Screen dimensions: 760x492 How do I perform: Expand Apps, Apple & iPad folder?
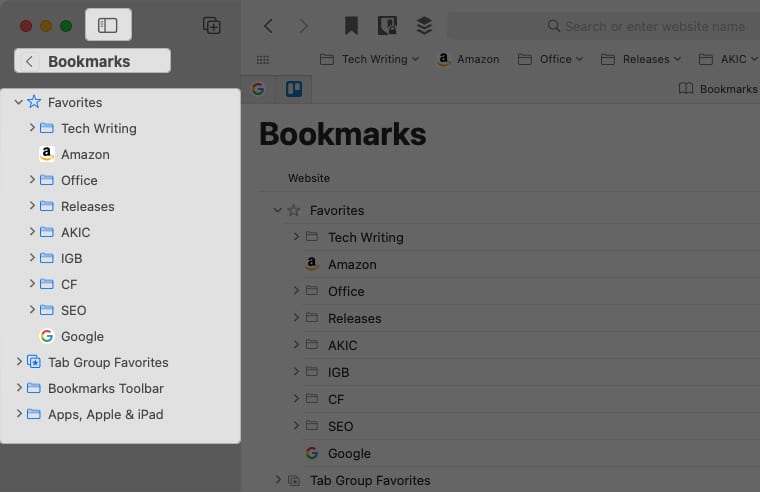pyautogui.click(x=19, y=414)
